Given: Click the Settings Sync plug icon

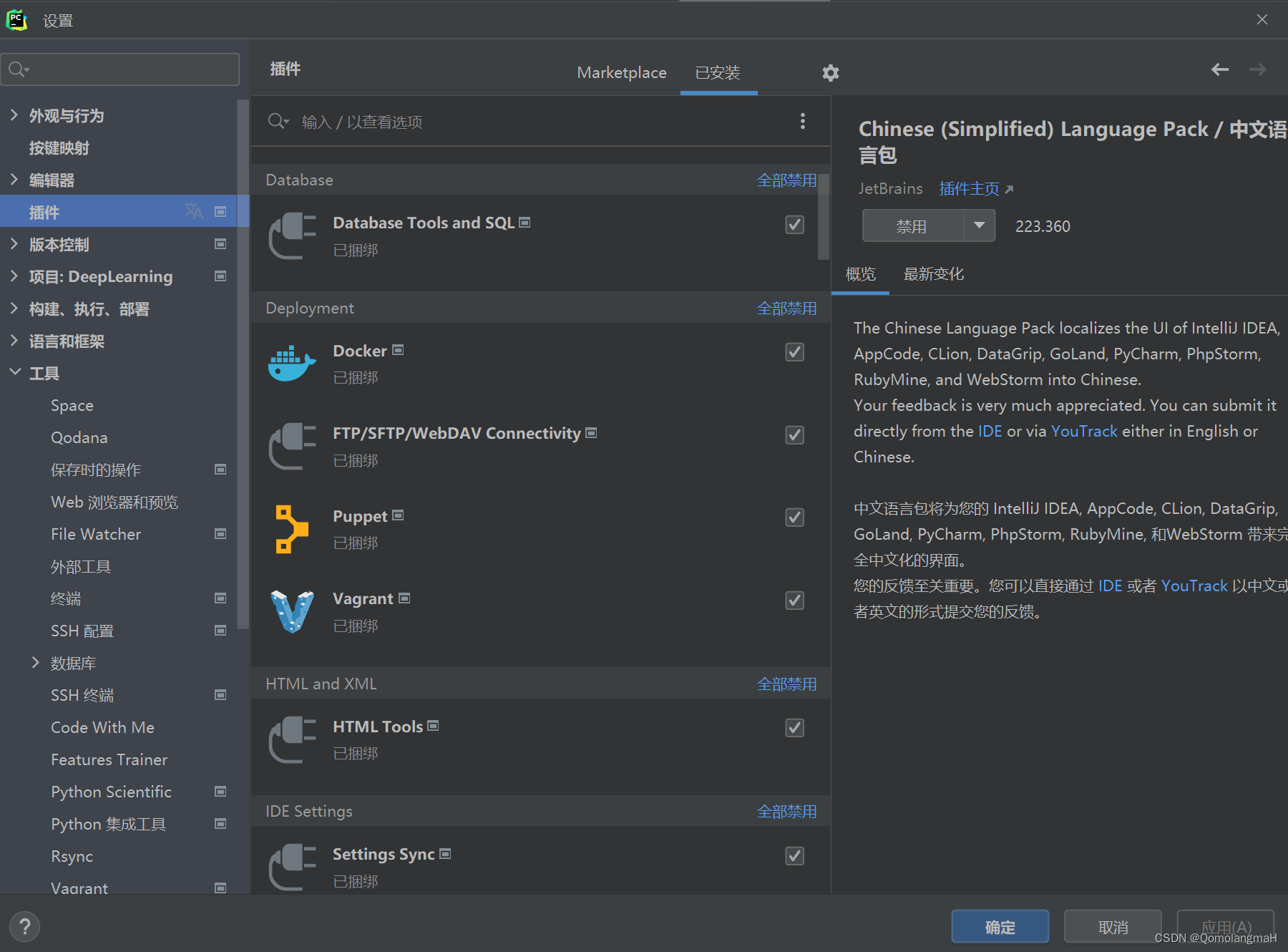Looking at the screenshot, I should (x=292, y=867).
